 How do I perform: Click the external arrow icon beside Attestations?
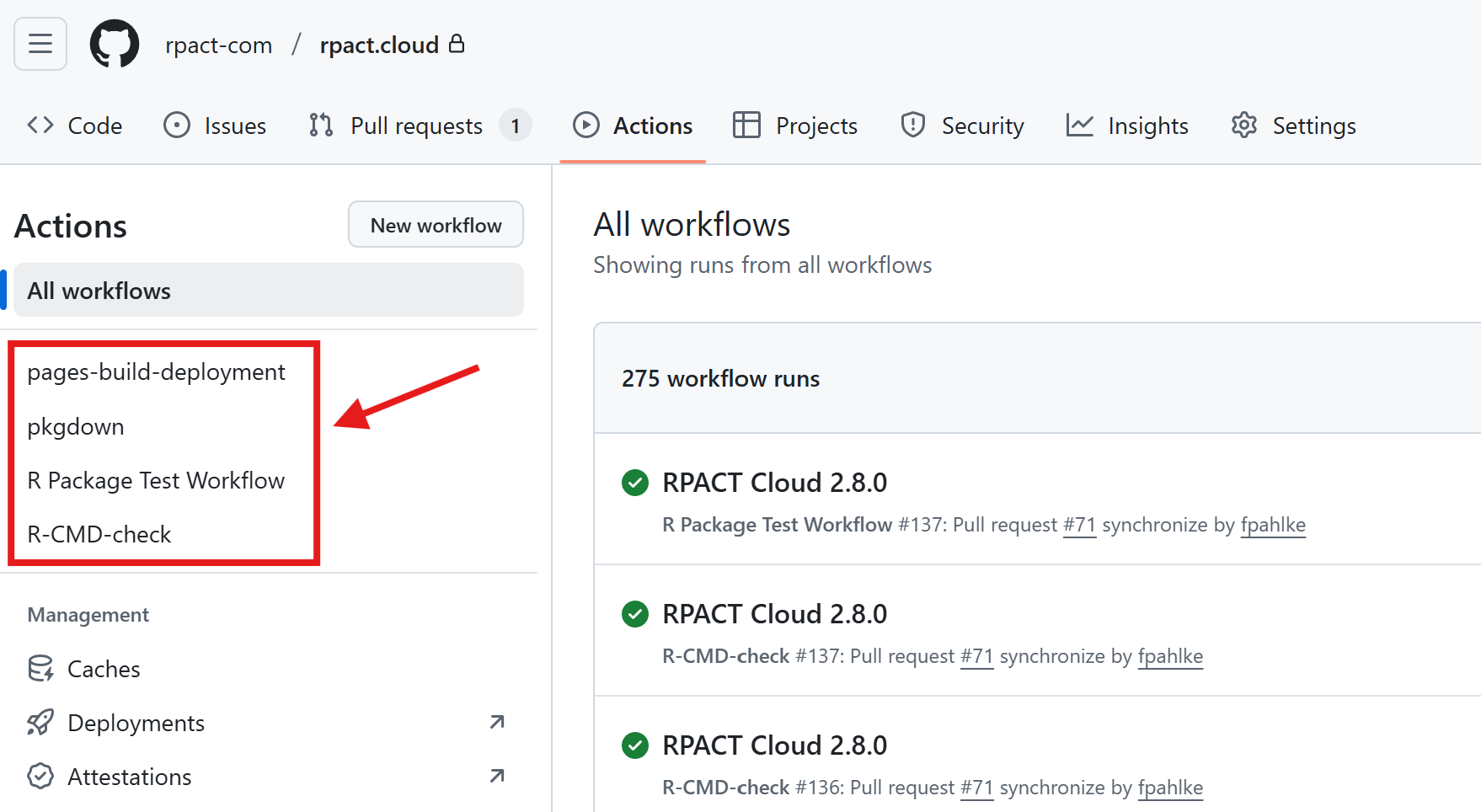(497, 776)
